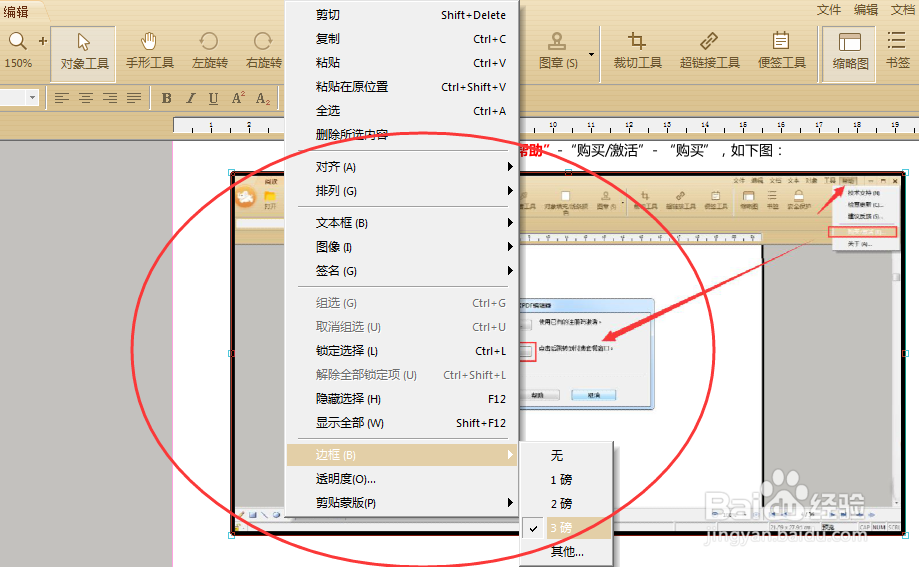Choose 粘贴 from context menu

pos(401,63)
